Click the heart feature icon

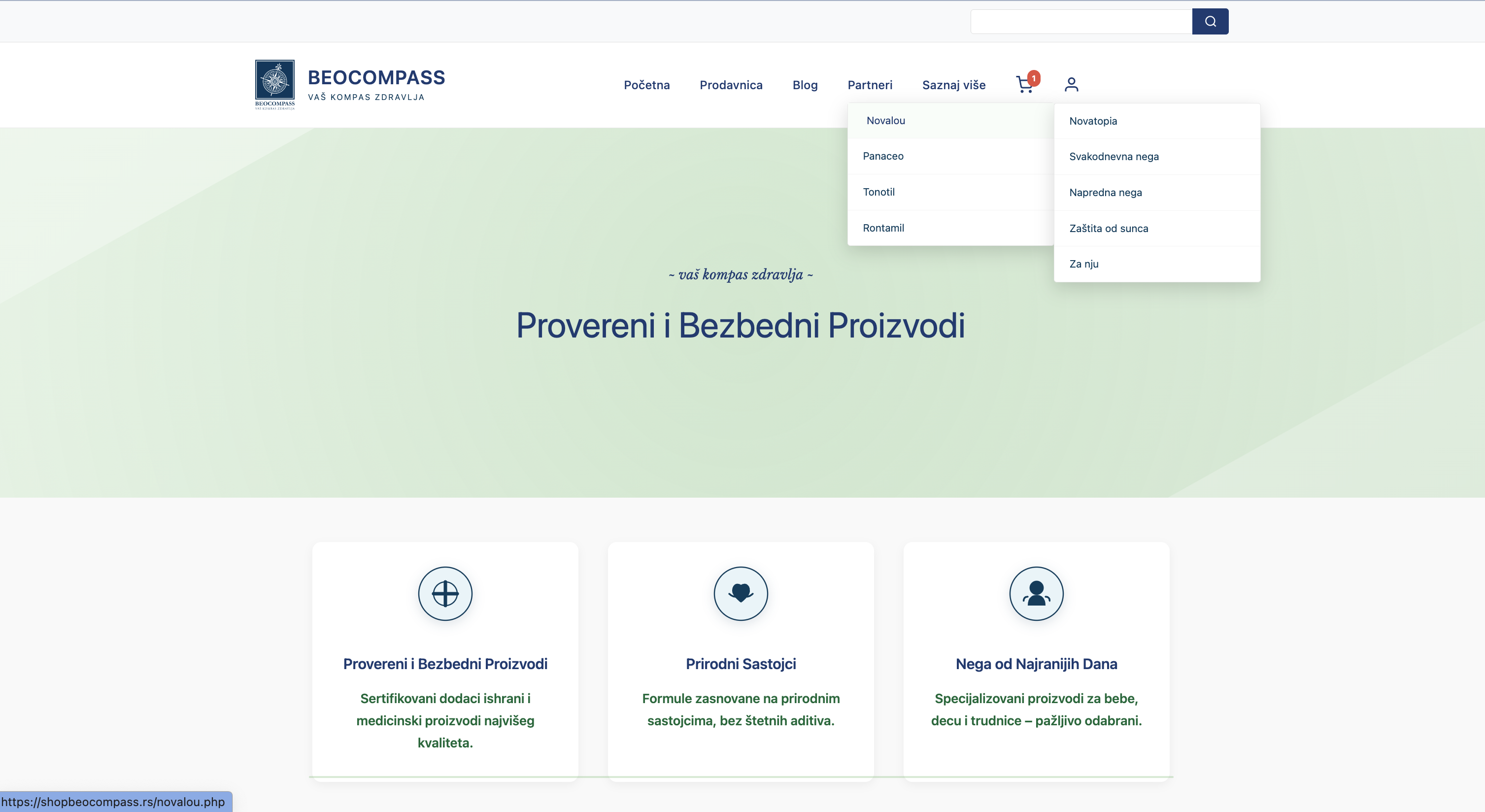tap(741, 594)
